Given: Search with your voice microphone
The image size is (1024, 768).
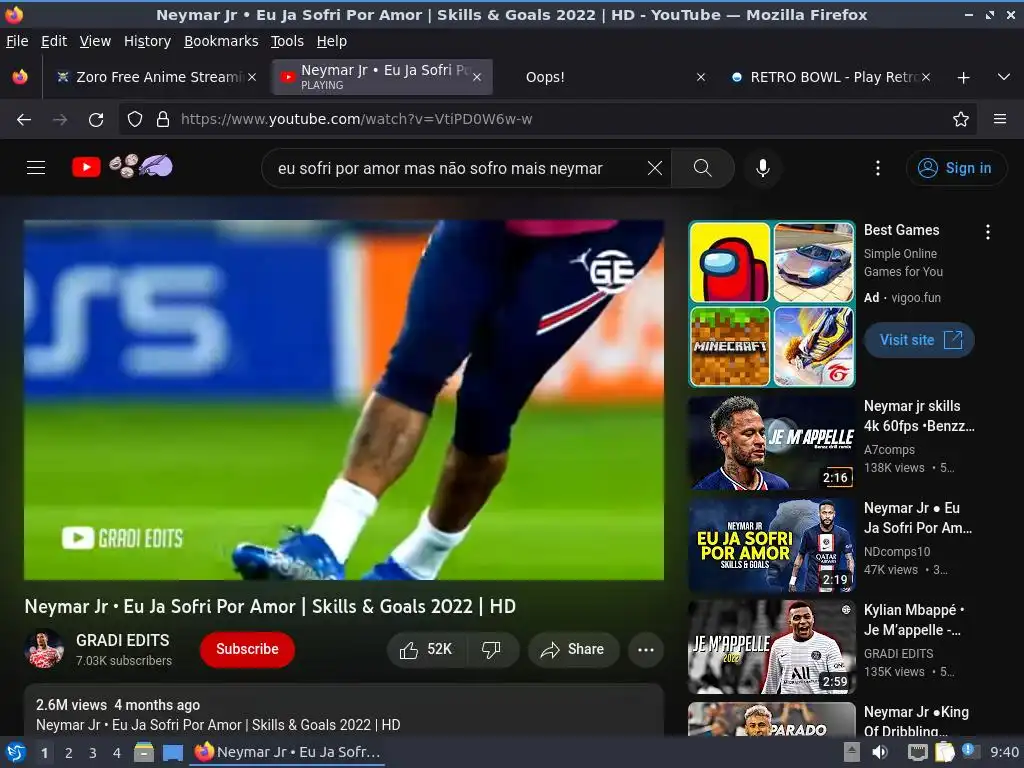Looking at the screenshot, I should coord(762,168).
